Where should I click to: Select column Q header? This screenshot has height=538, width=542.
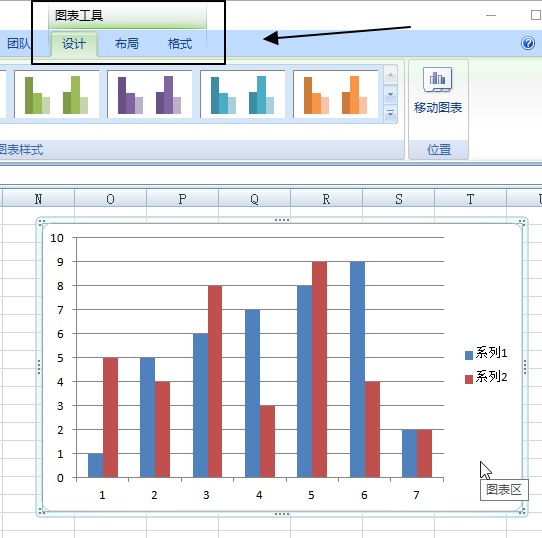click(x=254, y=199)
